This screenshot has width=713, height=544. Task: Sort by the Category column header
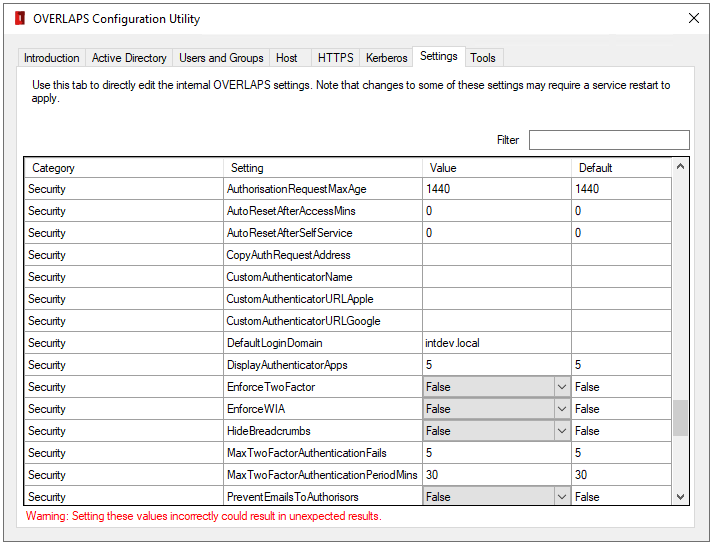(124, 168)
